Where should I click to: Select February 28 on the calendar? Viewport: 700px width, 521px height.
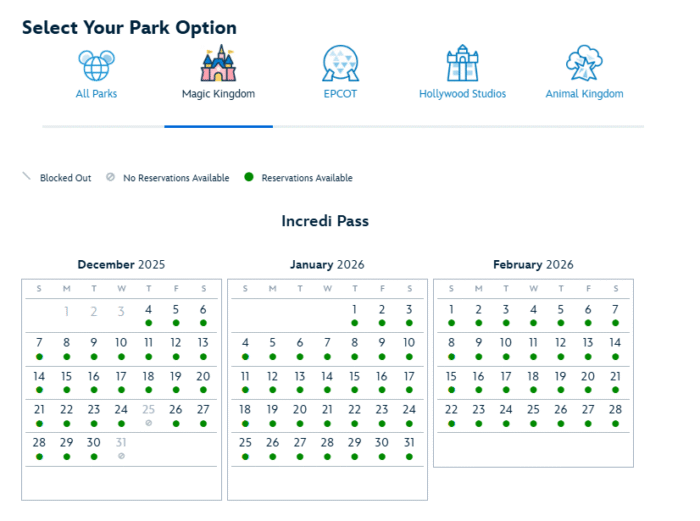(x=615, y=409)
